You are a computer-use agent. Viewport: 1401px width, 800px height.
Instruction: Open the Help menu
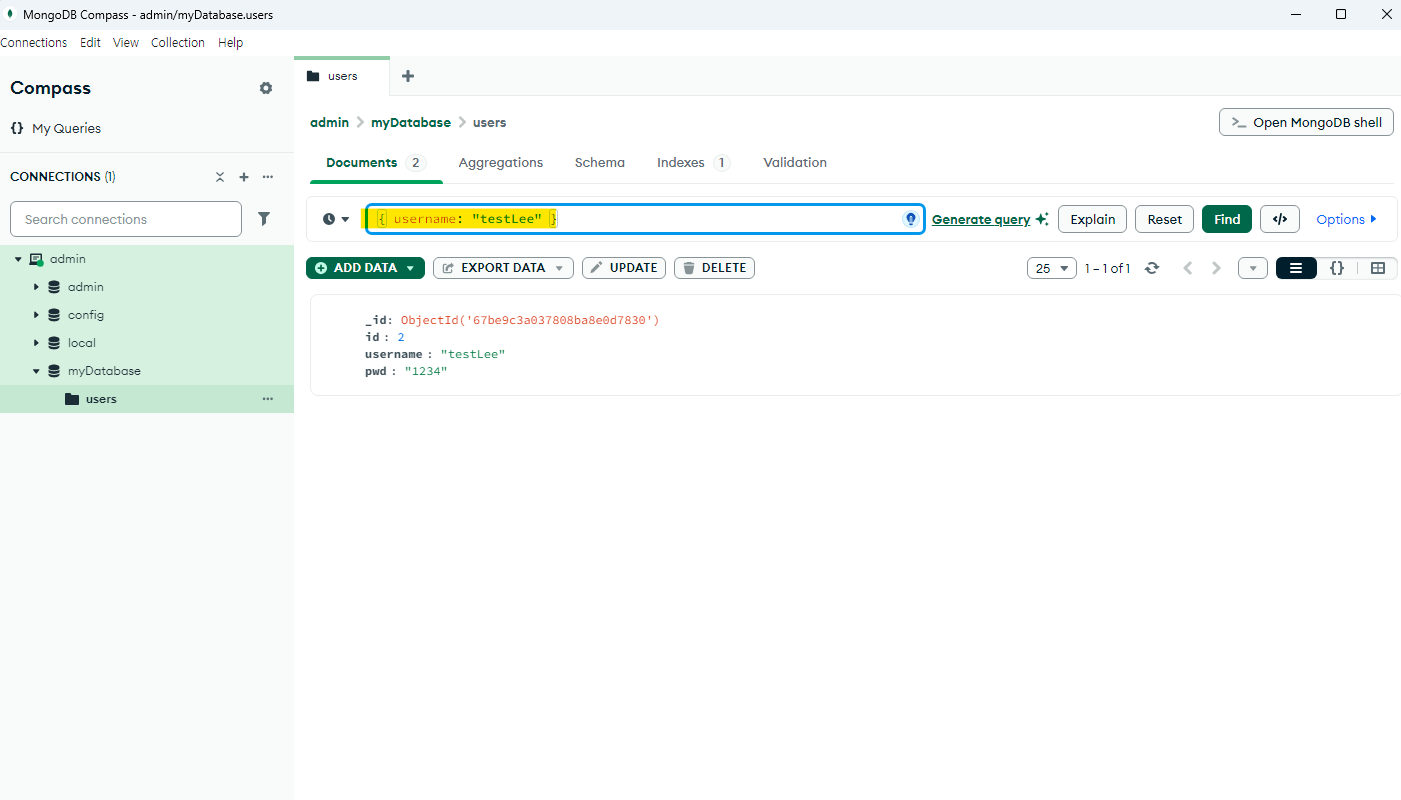click(231, 43)
